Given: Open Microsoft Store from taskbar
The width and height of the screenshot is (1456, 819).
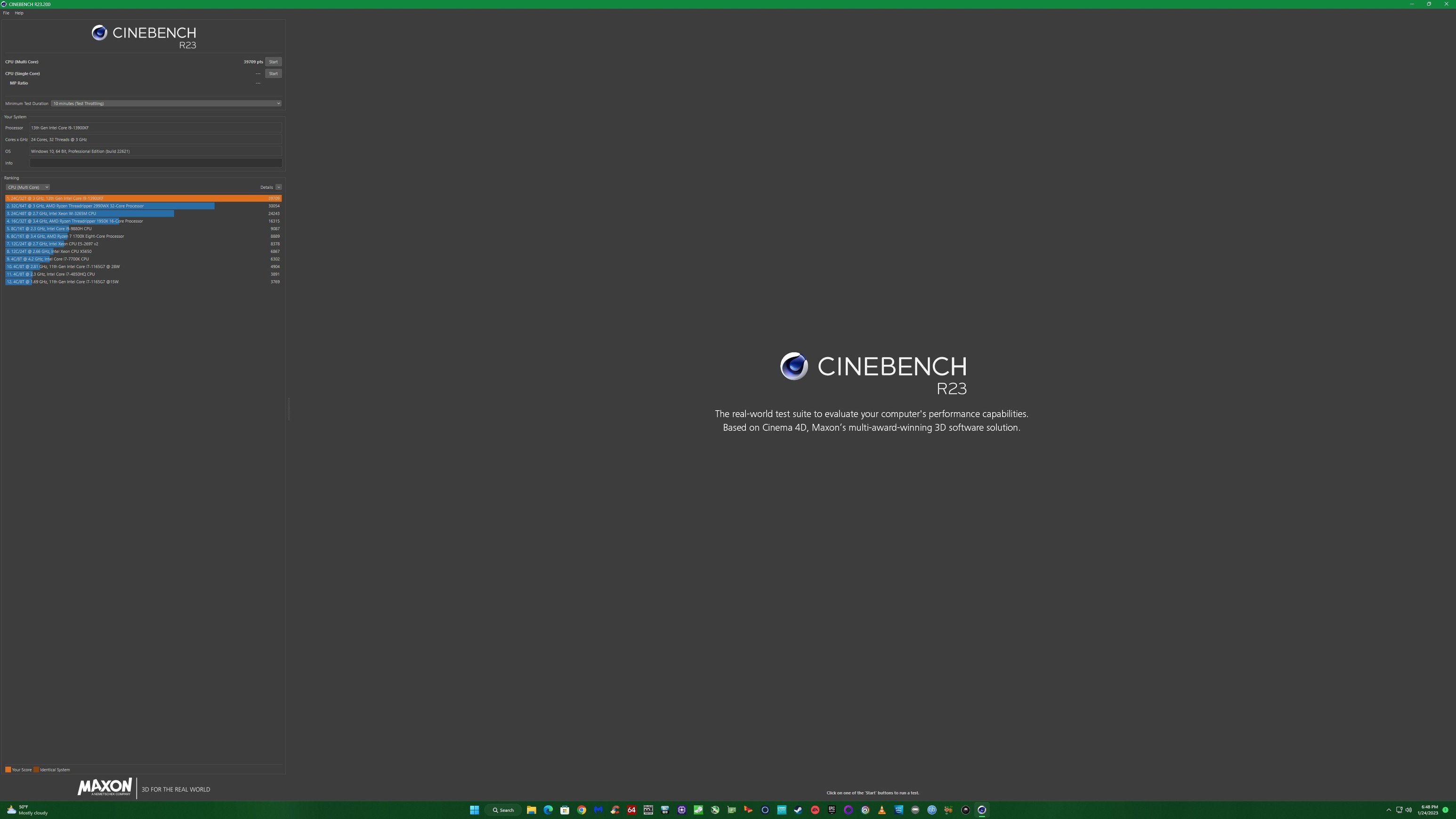Looking at the screenshot, I should pos(565,810).
